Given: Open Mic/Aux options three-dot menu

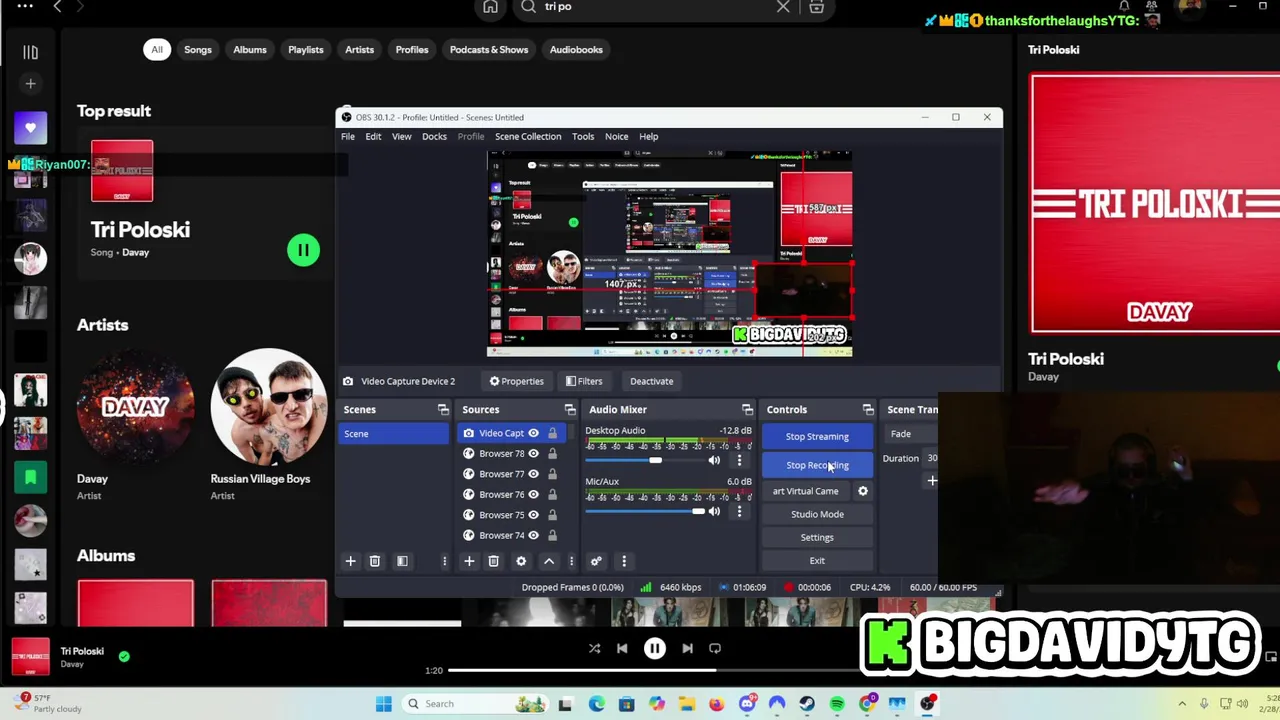Looking at the screenshot, I should (x=739, y=511).
